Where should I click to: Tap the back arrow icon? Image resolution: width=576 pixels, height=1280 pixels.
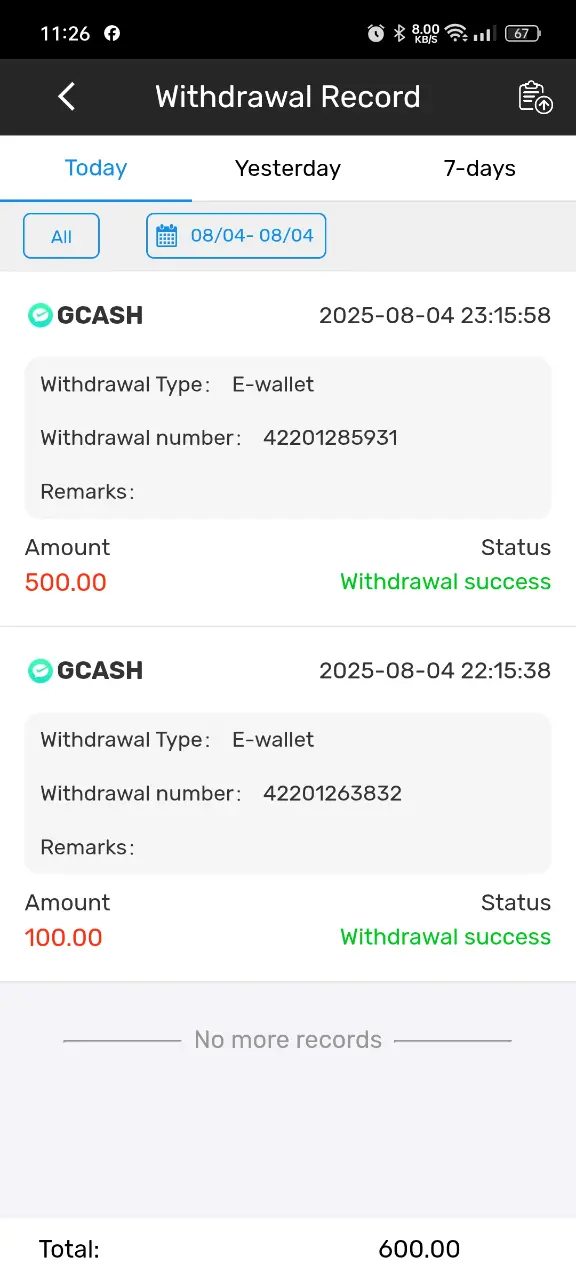66,97
